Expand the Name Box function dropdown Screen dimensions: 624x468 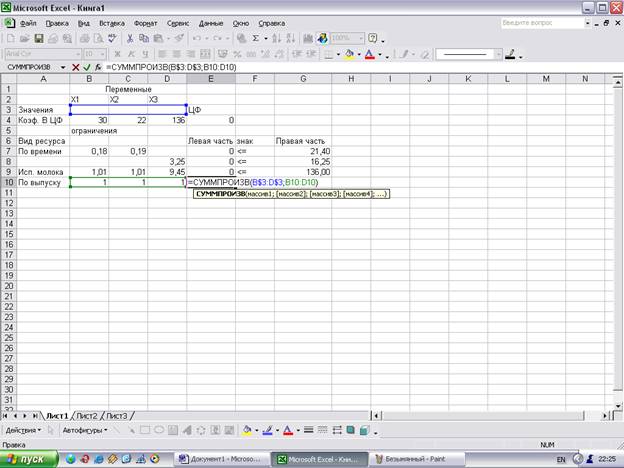tap(62, 67)
